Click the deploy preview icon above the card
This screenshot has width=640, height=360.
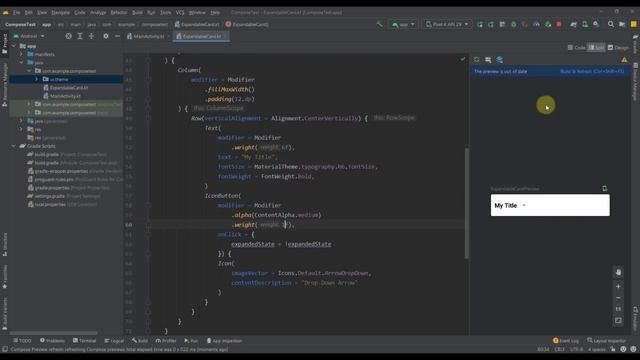pyautogui.click(x=604, y=189)
